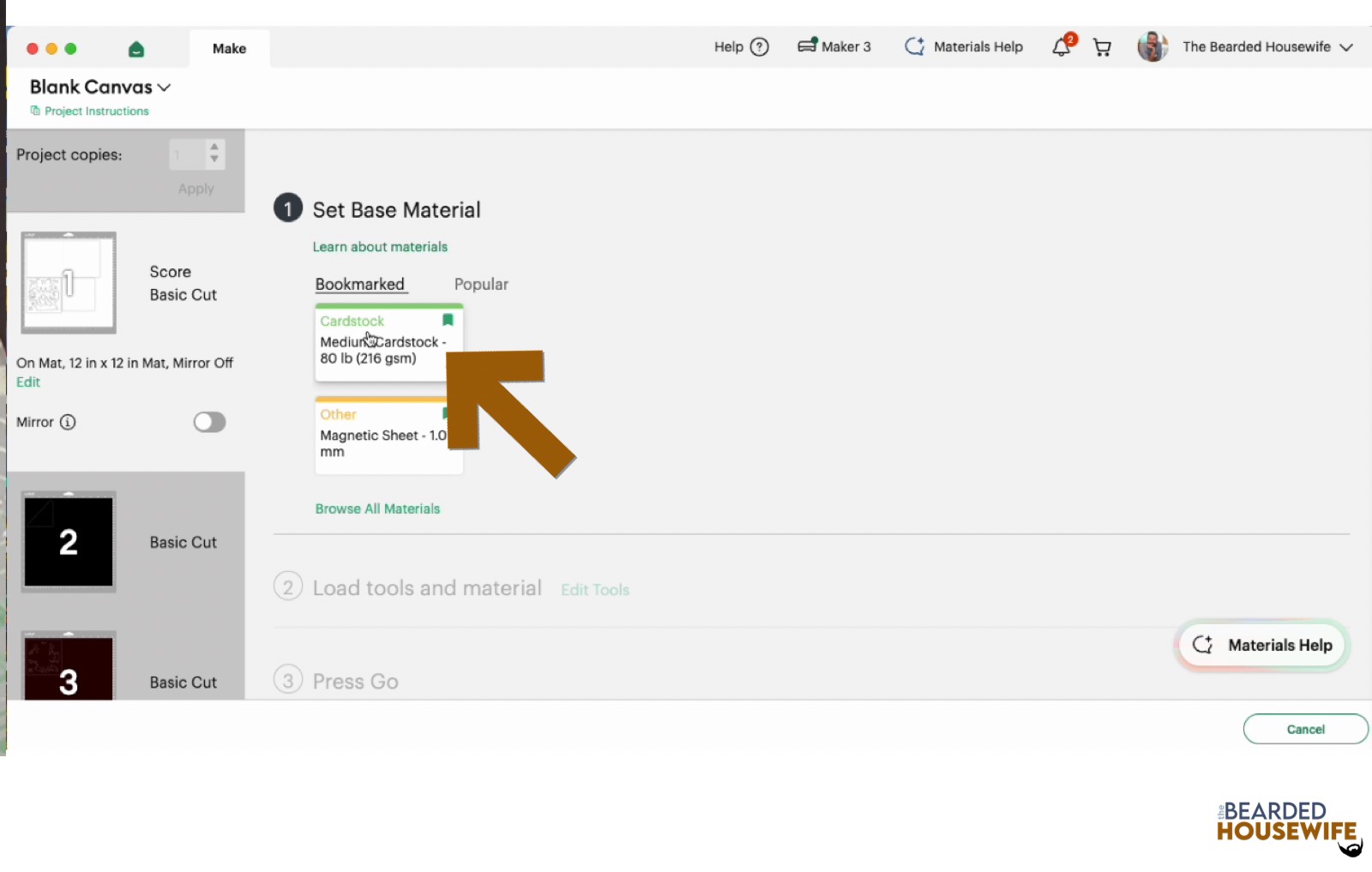This screenshot has height=872, width=1372.
Task: Select Medium Cardstock 80 lb material
Action: coord(388,343)
